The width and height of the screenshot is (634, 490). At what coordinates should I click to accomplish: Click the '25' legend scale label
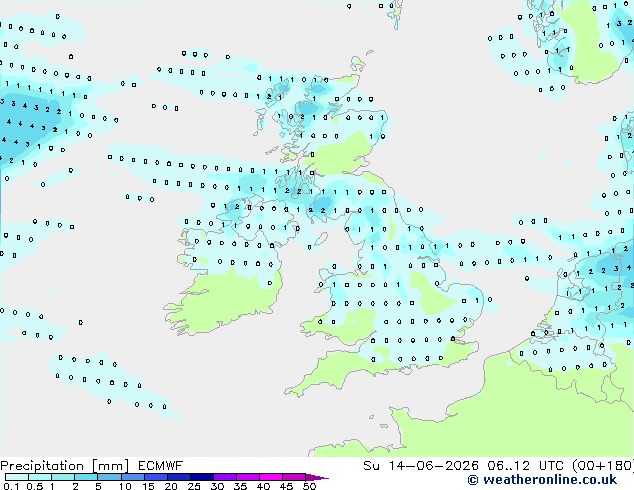pos(194,486)
